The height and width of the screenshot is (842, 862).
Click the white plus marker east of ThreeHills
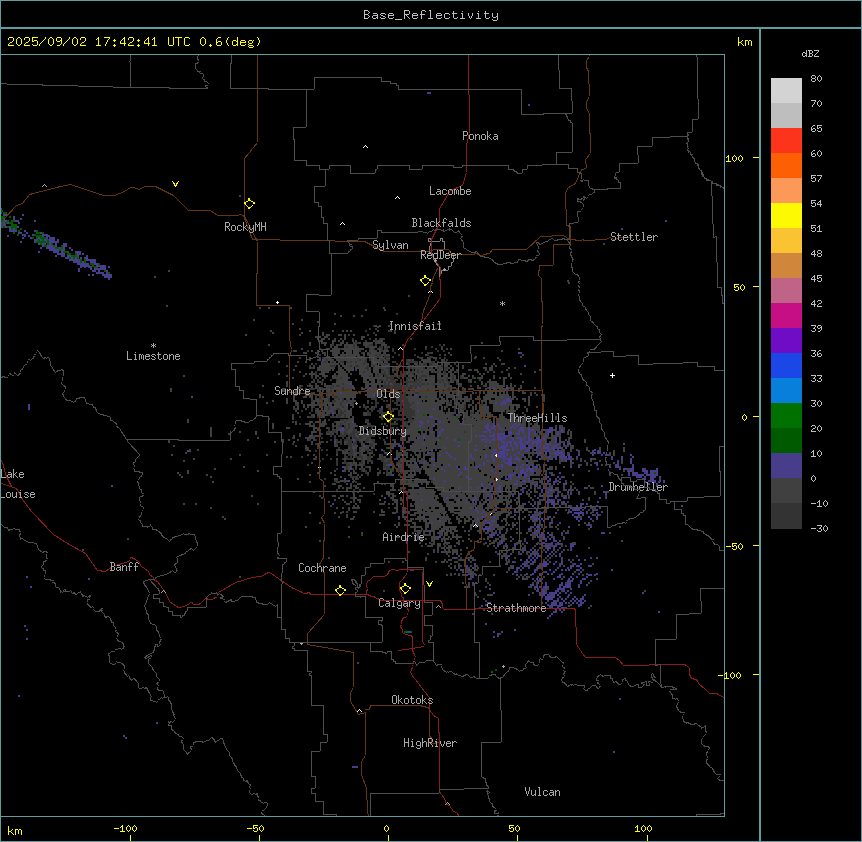click(612, 375)
